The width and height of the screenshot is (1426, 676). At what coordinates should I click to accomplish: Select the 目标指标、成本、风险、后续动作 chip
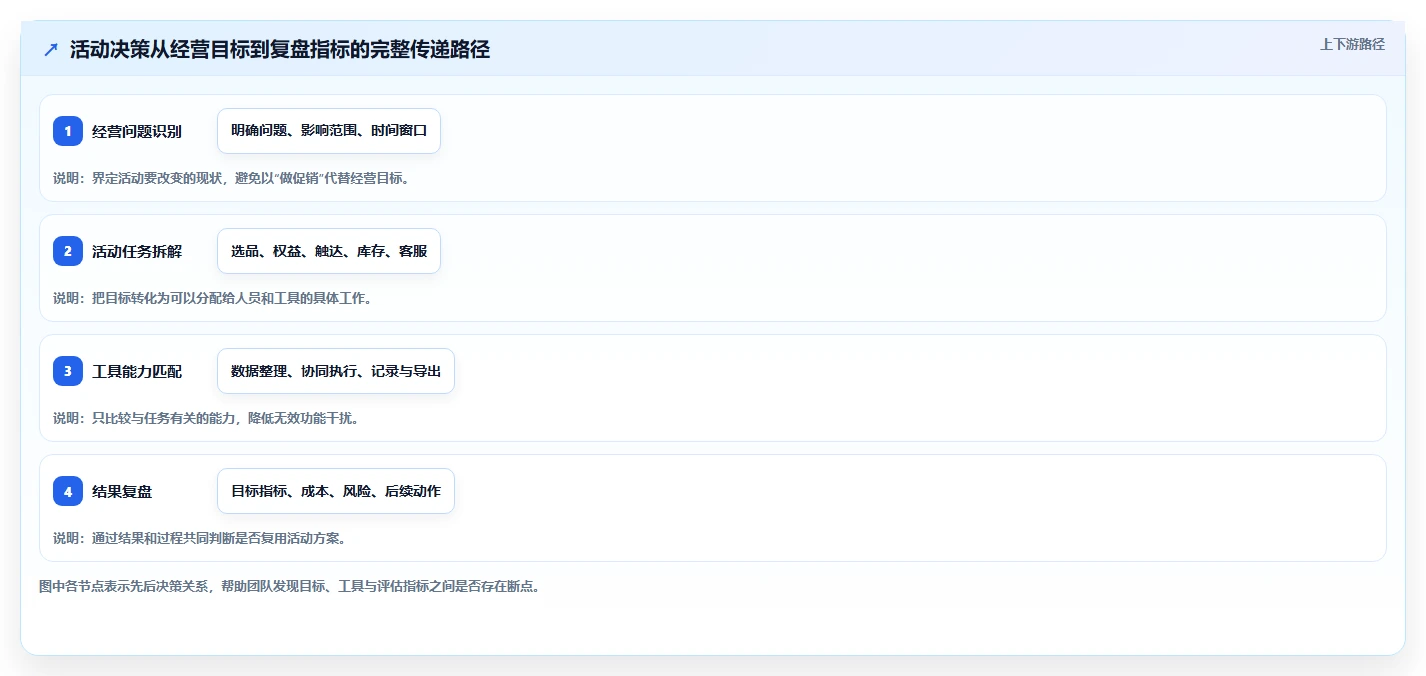(x=336, y=491)
